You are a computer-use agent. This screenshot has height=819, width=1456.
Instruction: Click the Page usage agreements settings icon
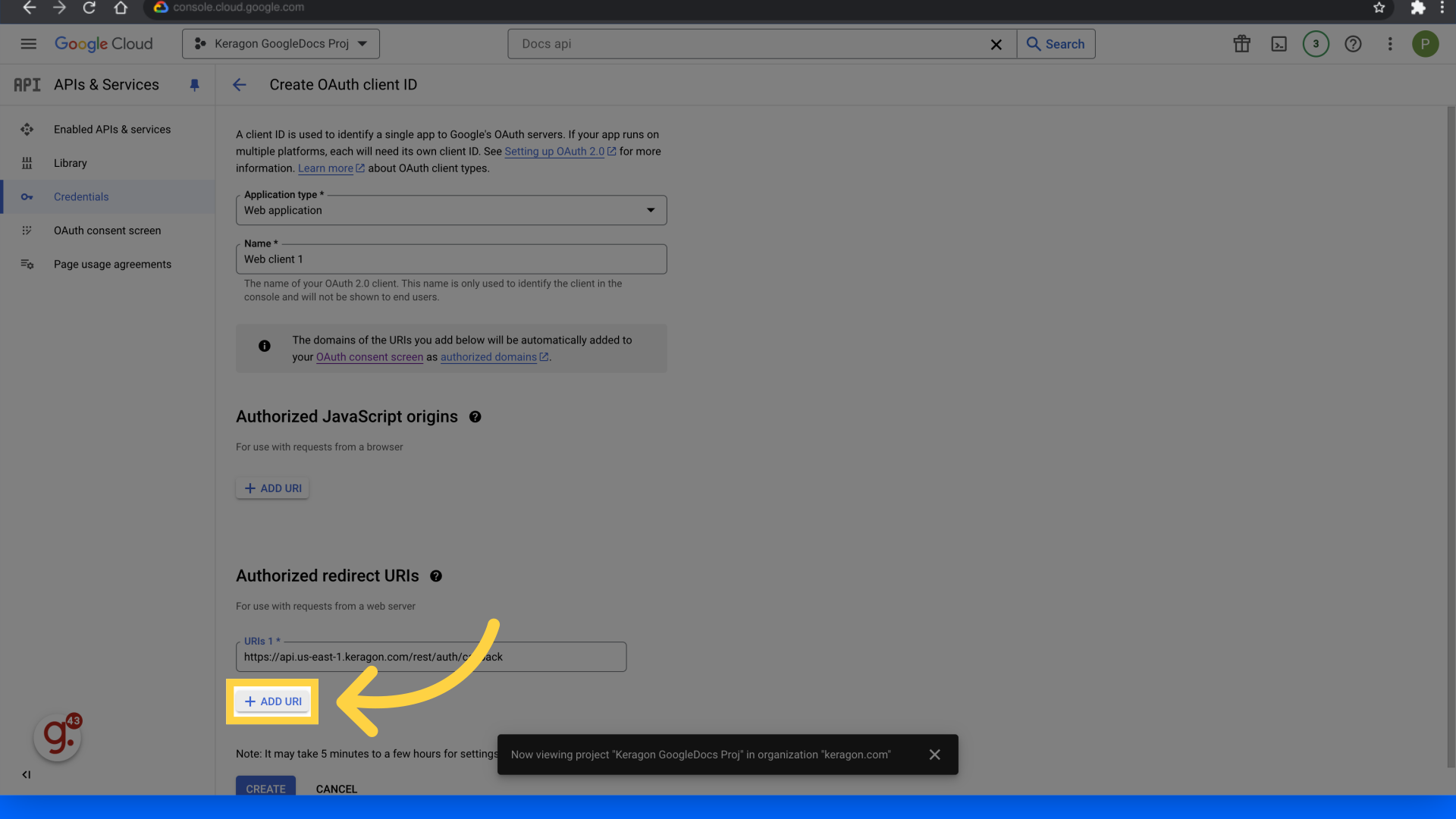[27, 265]
